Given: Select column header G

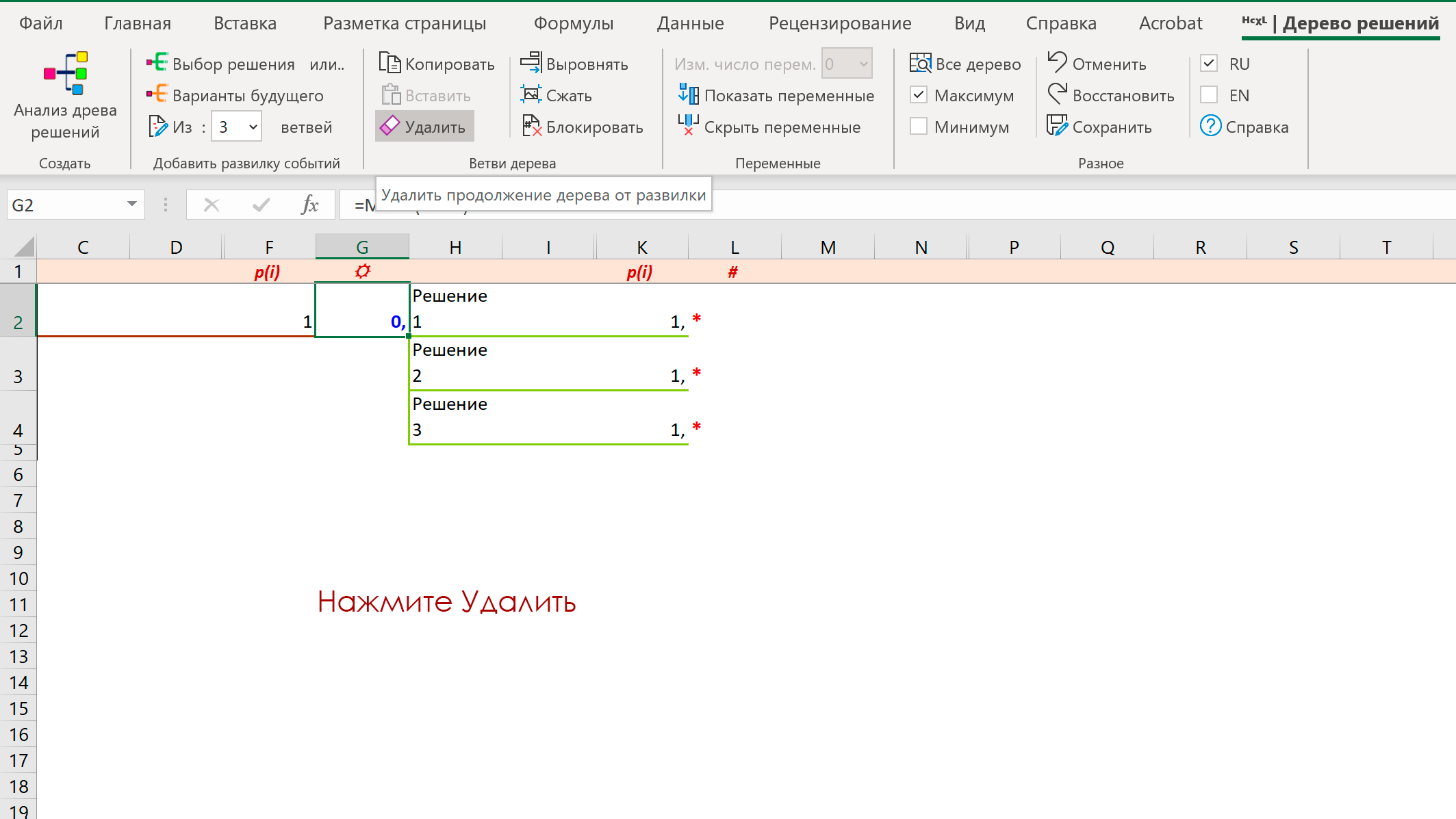Looking at the screenshot, I should [x=362, y=247].
